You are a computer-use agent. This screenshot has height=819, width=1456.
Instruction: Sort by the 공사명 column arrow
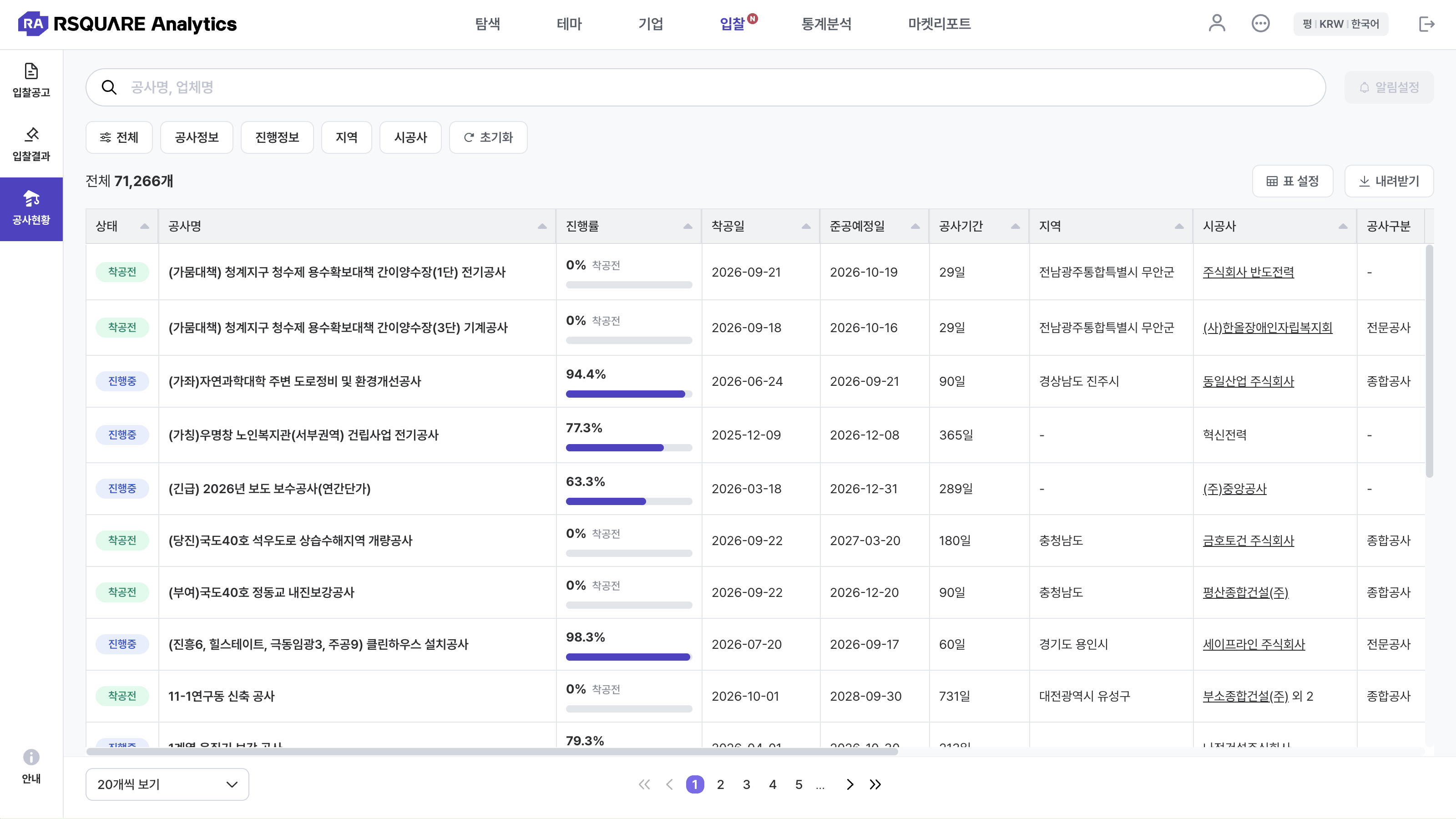pos(542,226)
